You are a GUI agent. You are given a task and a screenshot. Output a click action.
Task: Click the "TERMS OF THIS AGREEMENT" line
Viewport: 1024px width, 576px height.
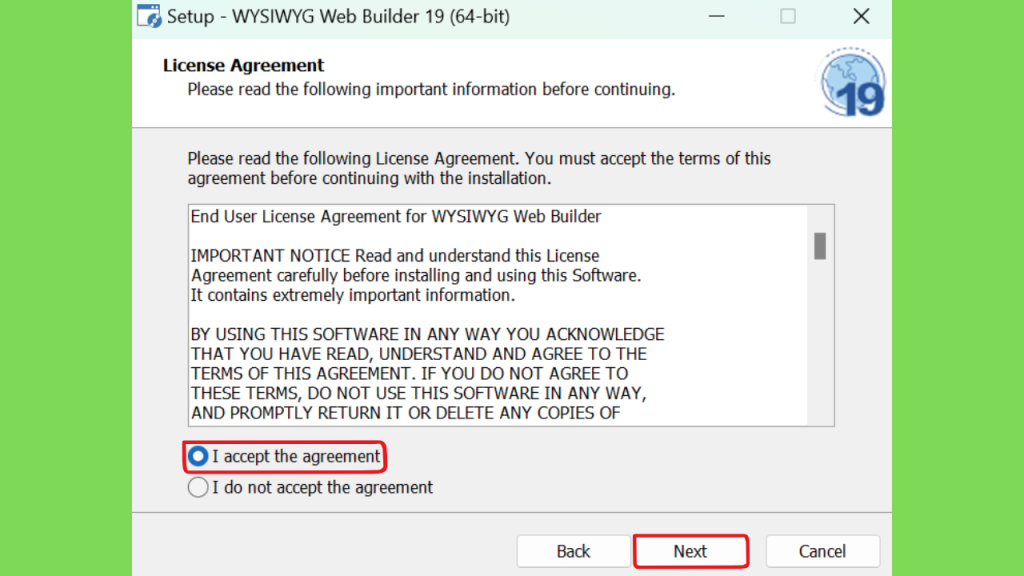[x=409, y=374]
